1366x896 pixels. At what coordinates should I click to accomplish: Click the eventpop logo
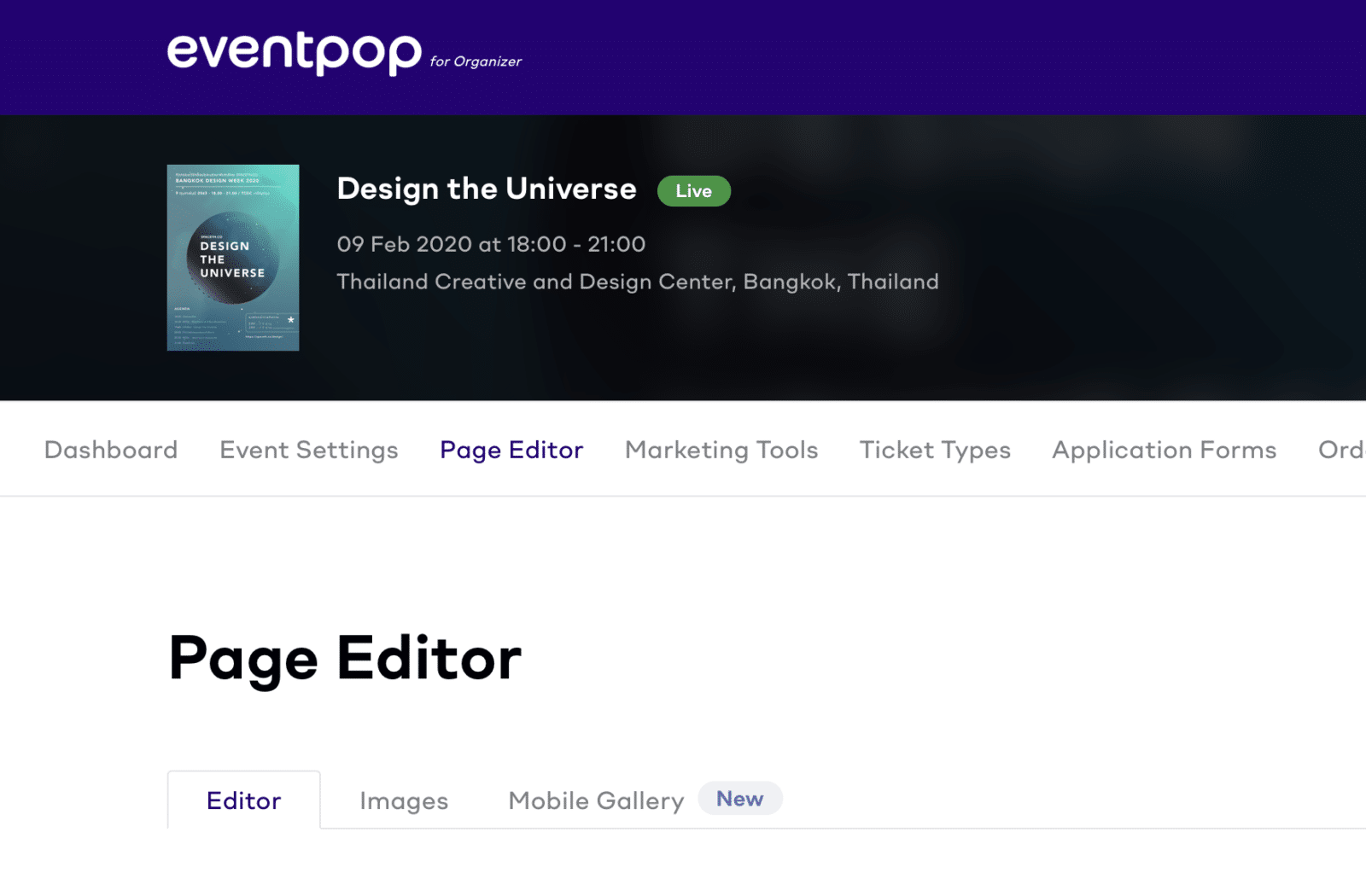click(x=294, y=52)
